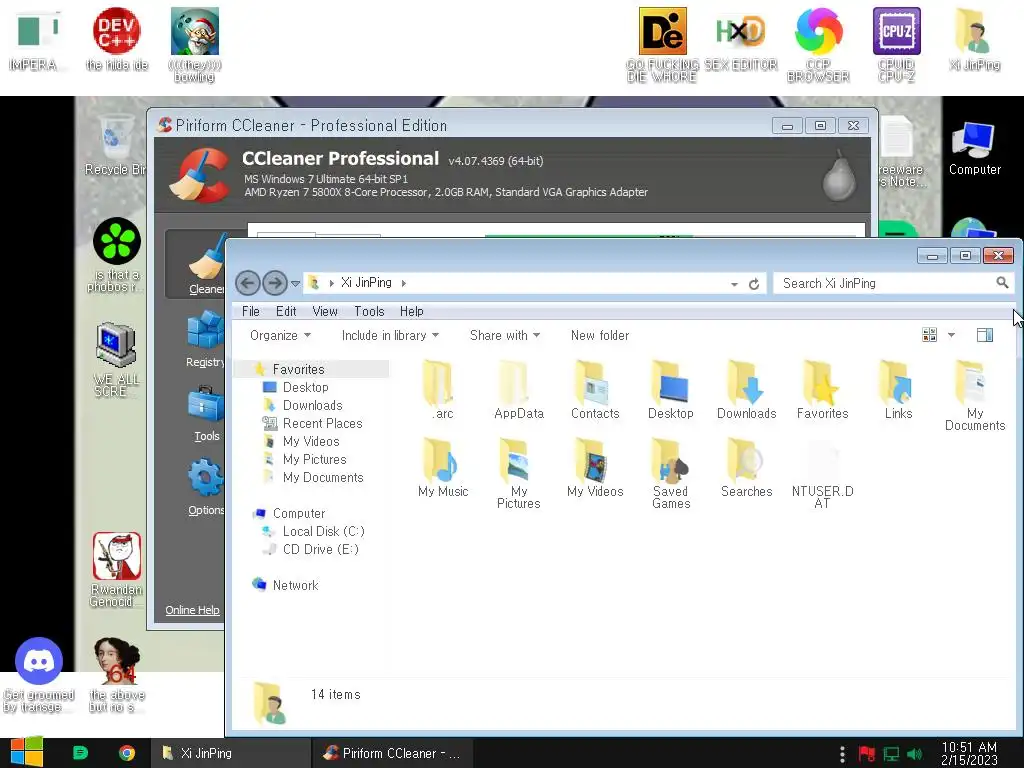
Task: Open the My Videos folder icon in file pane
Action: 594,468
